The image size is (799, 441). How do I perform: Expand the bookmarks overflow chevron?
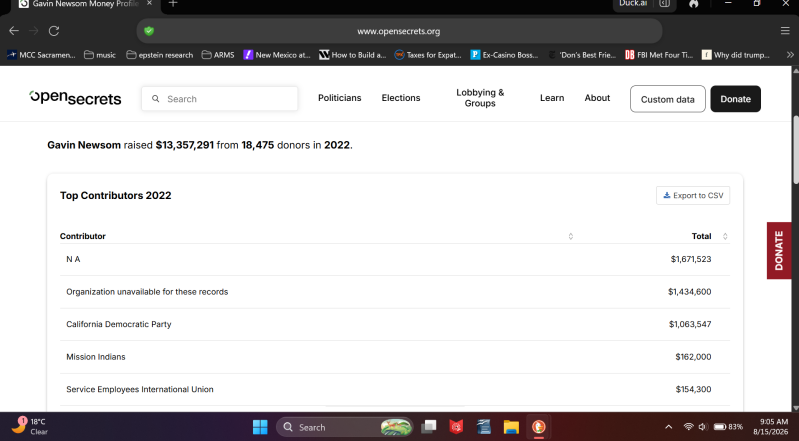point(790,55)
